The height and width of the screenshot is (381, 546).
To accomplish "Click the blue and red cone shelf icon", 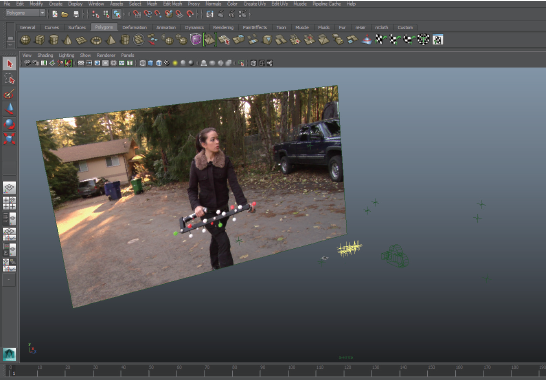I will [x=366, y=40].
